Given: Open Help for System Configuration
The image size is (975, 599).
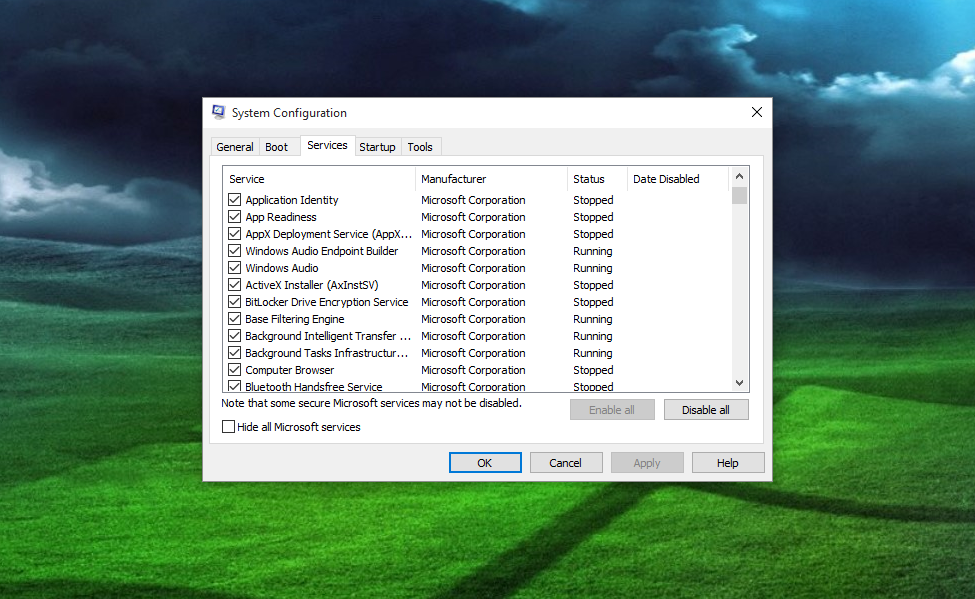Looking at the screenshot, I should coord(728,463).
